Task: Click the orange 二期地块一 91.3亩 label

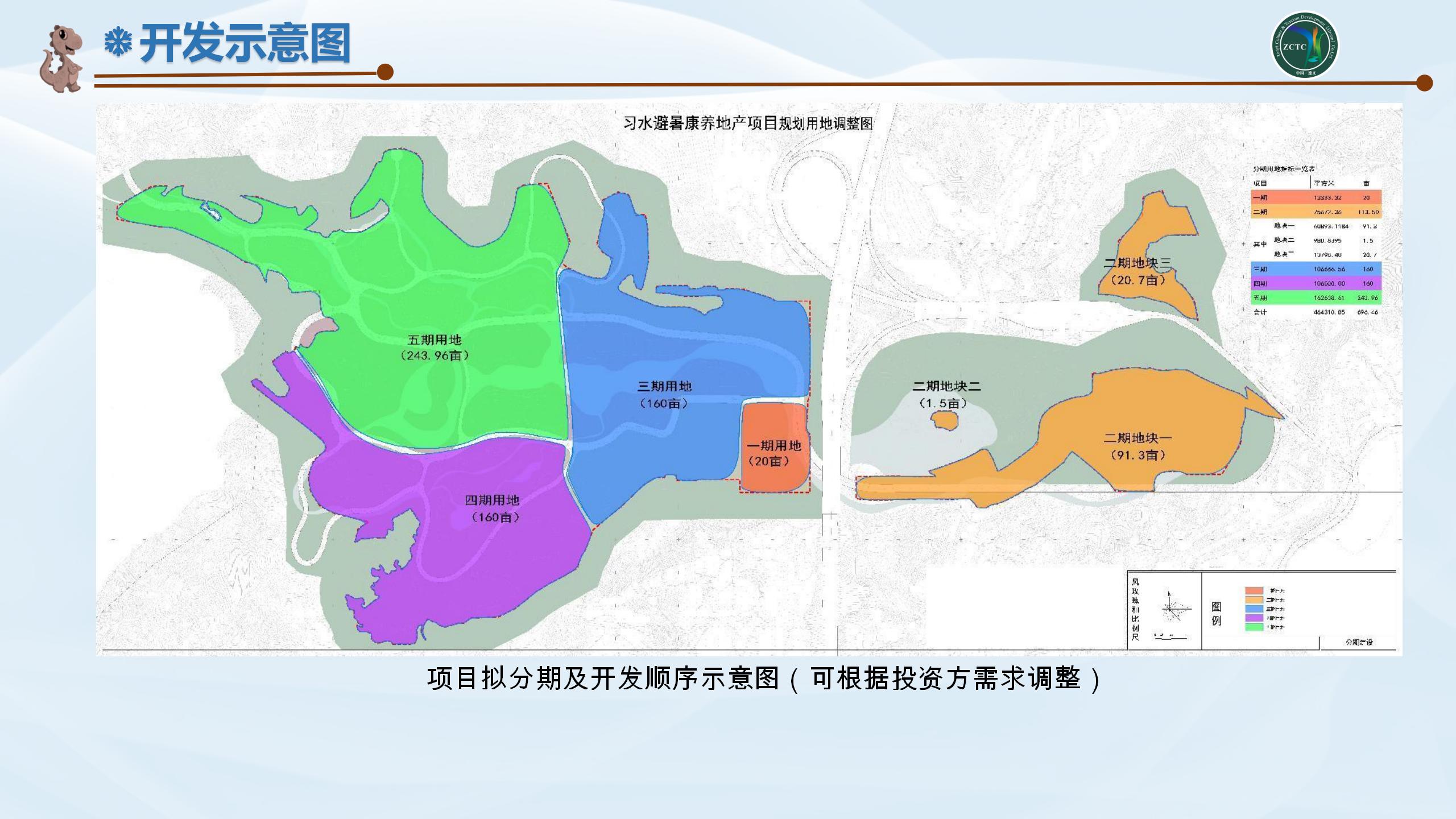Action: pyautogui.click(x=1137, y=446)
